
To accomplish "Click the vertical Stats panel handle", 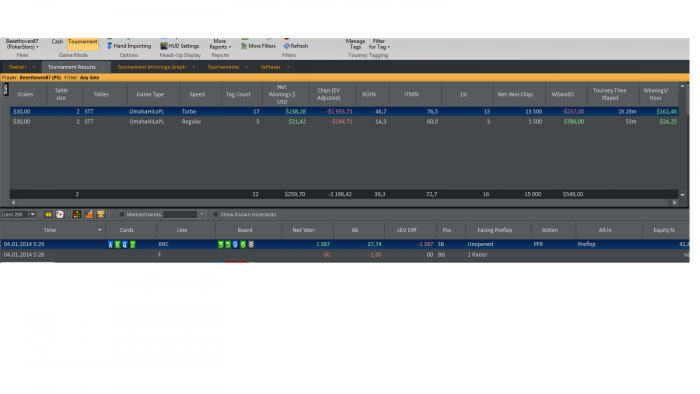I will click(x=5, y=89).
